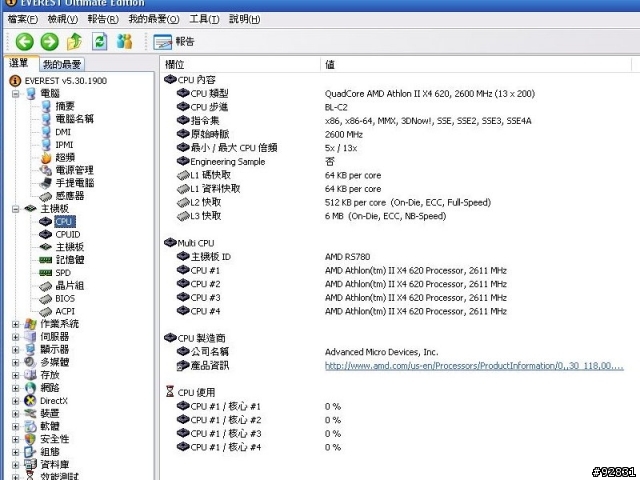Refresh the page using the refresh icon
640x480 pixels.
pyautogui.click(x=100, y=42)
